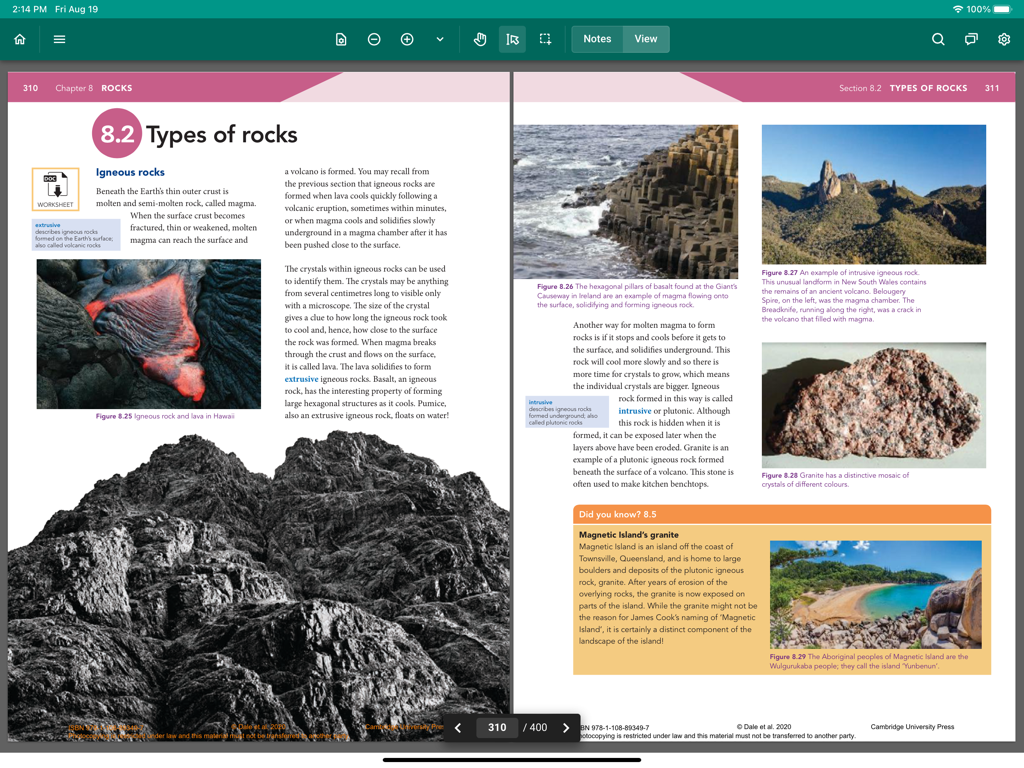The width and height of the screenshot is (1024, 768).
Task: Zoom out of the page
Action: pyautogui.click(x=373, y=39)
